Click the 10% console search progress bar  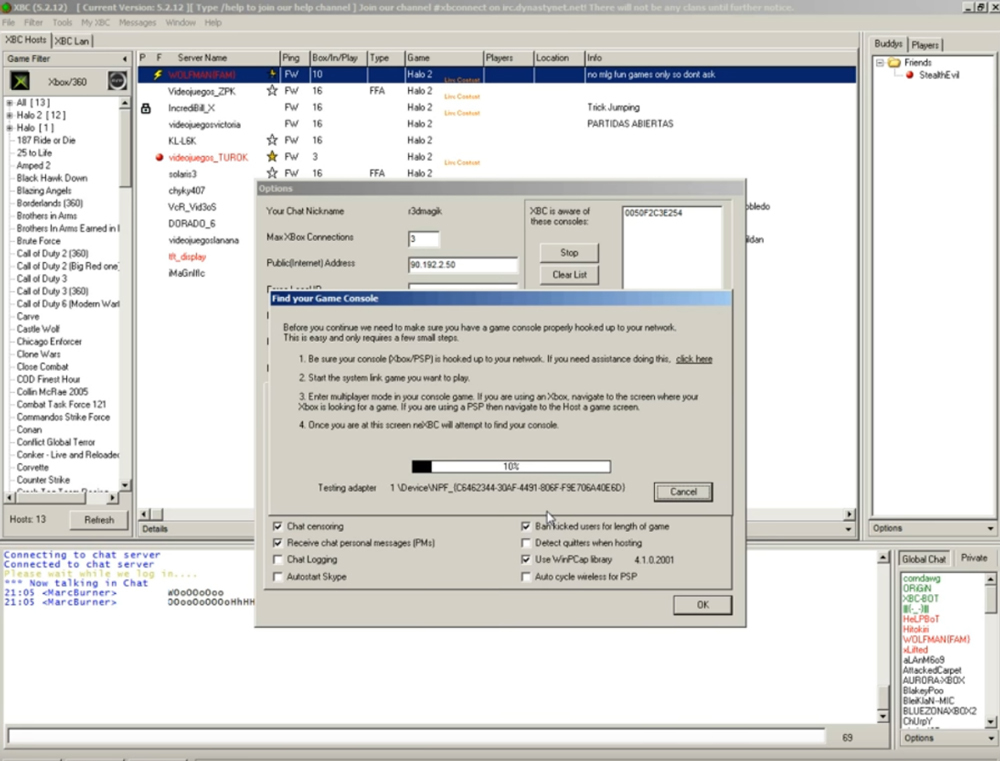pyautogui.click(x=511, y=466)
